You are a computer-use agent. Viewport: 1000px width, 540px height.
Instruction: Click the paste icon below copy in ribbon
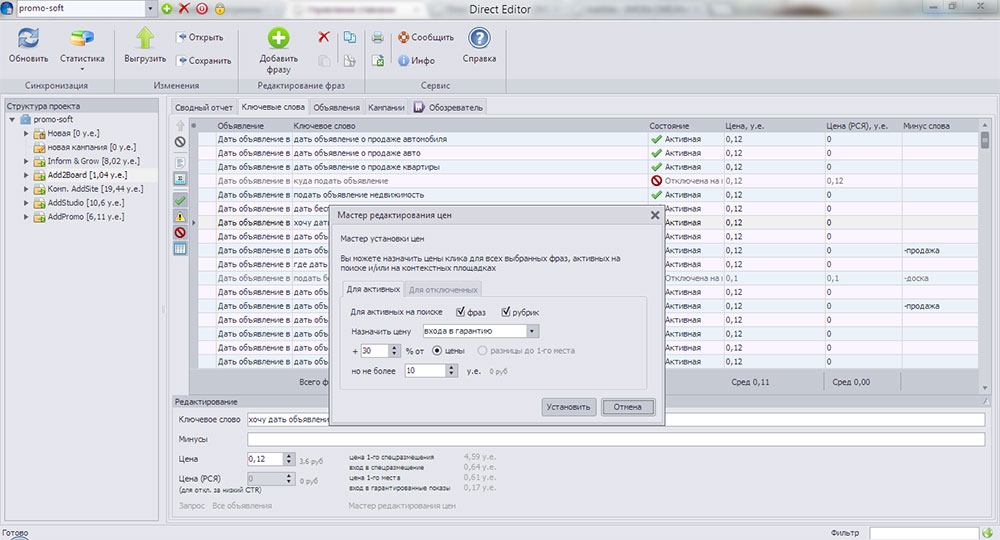tap(349, 61)
